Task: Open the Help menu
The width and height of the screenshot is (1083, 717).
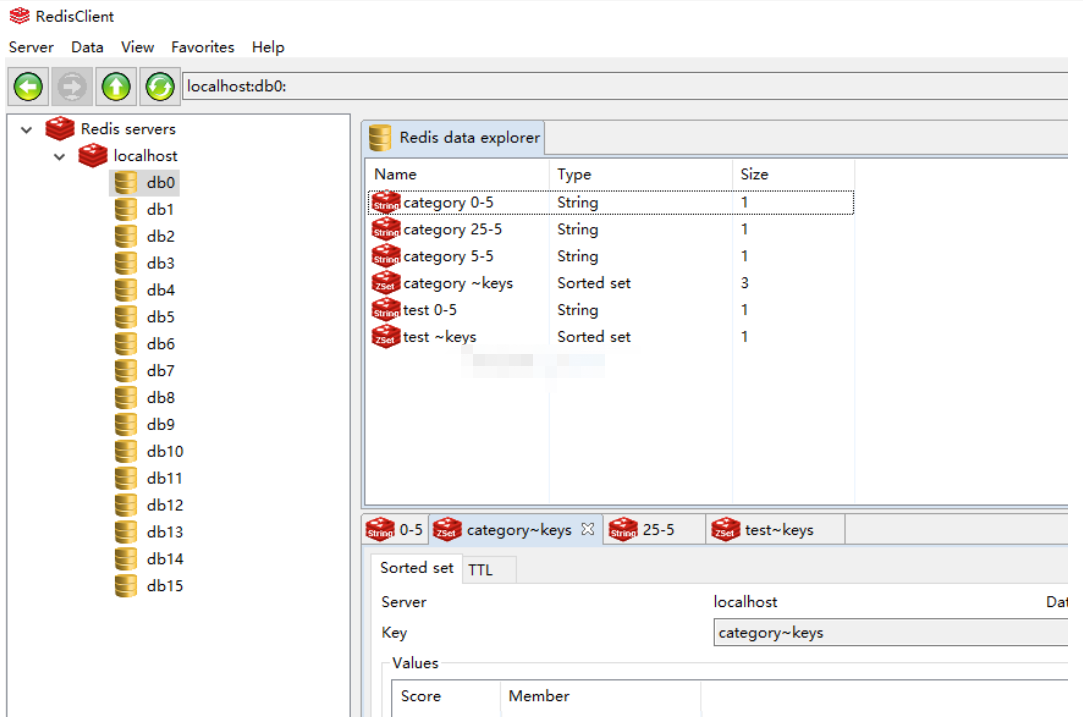Action: [268, 47]
